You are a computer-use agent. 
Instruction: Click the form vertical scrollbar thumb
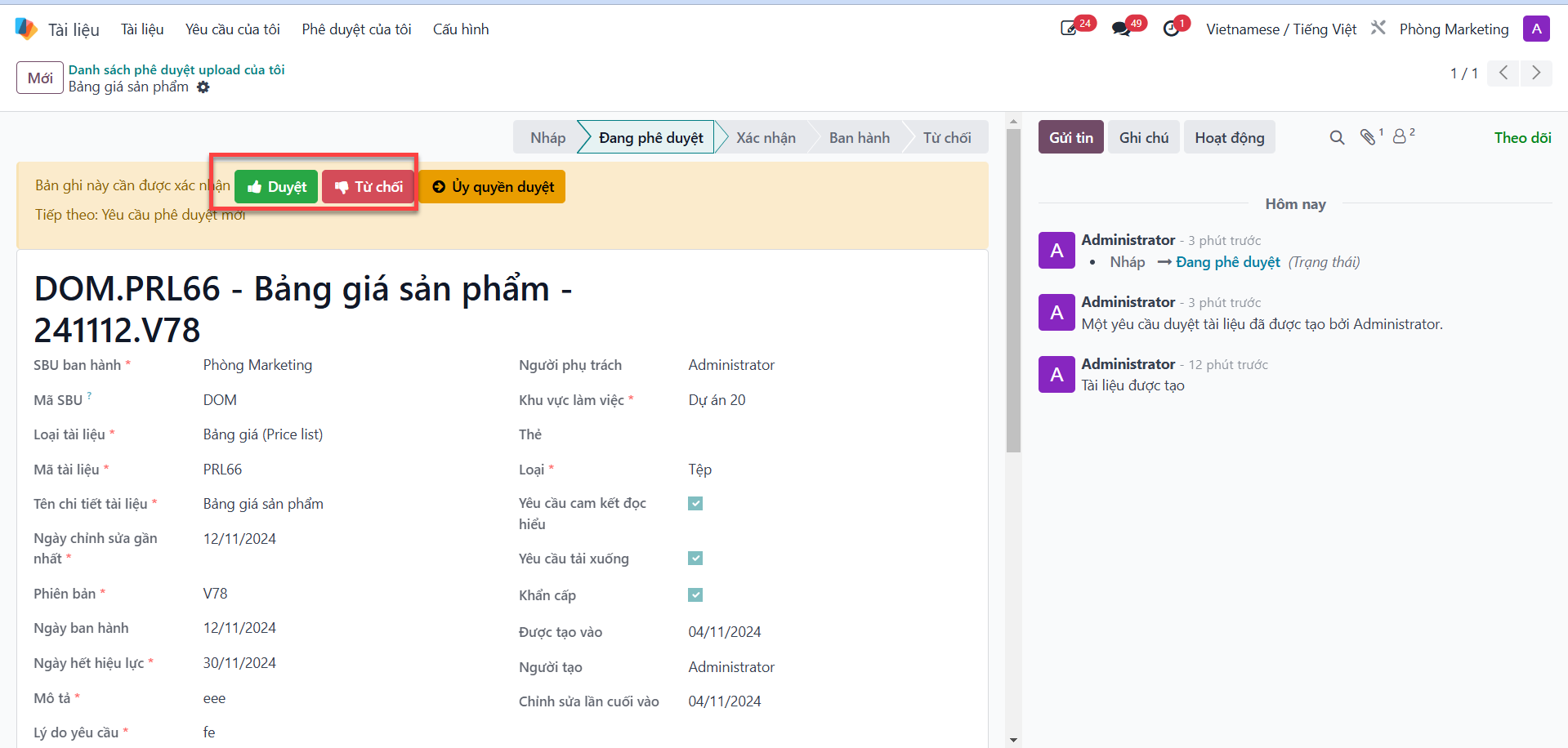(1013, 291)
